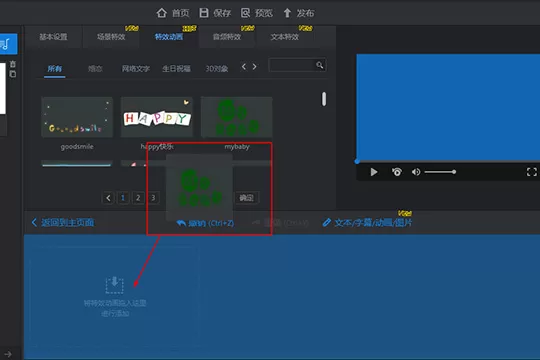Select the 生日祝福 category

[176, 69]
